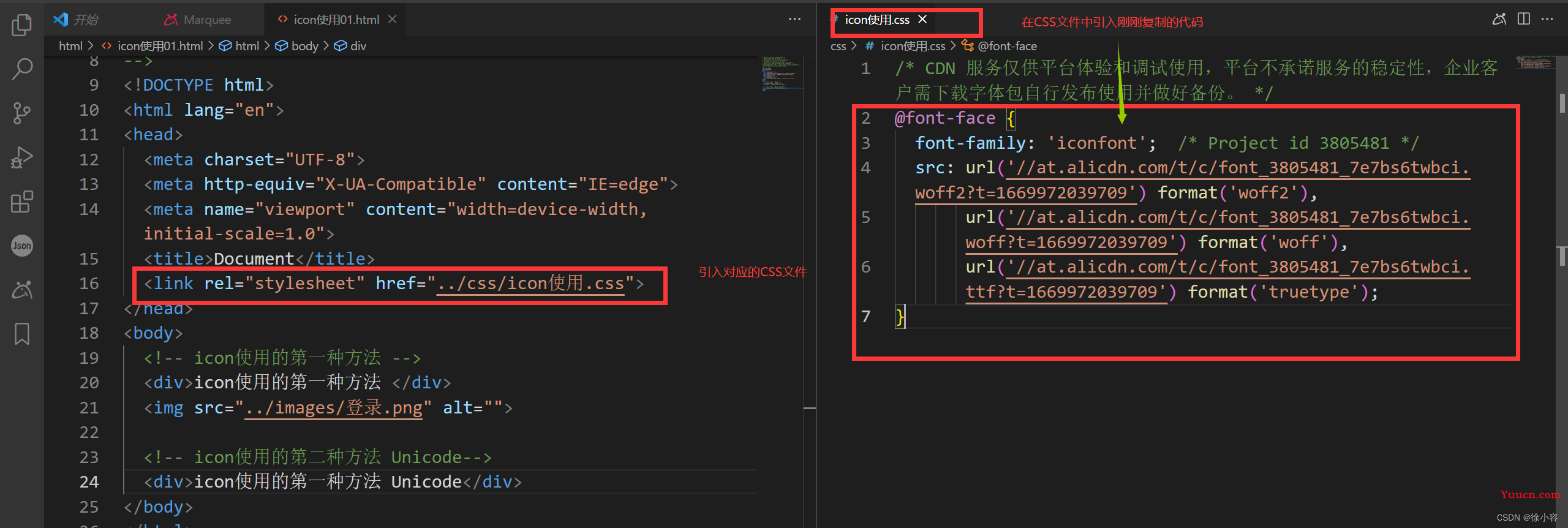Image resolution: width=1568 pixels, height=528 pixels.
Task: Click the @font-face rule text
Action: 945,118
